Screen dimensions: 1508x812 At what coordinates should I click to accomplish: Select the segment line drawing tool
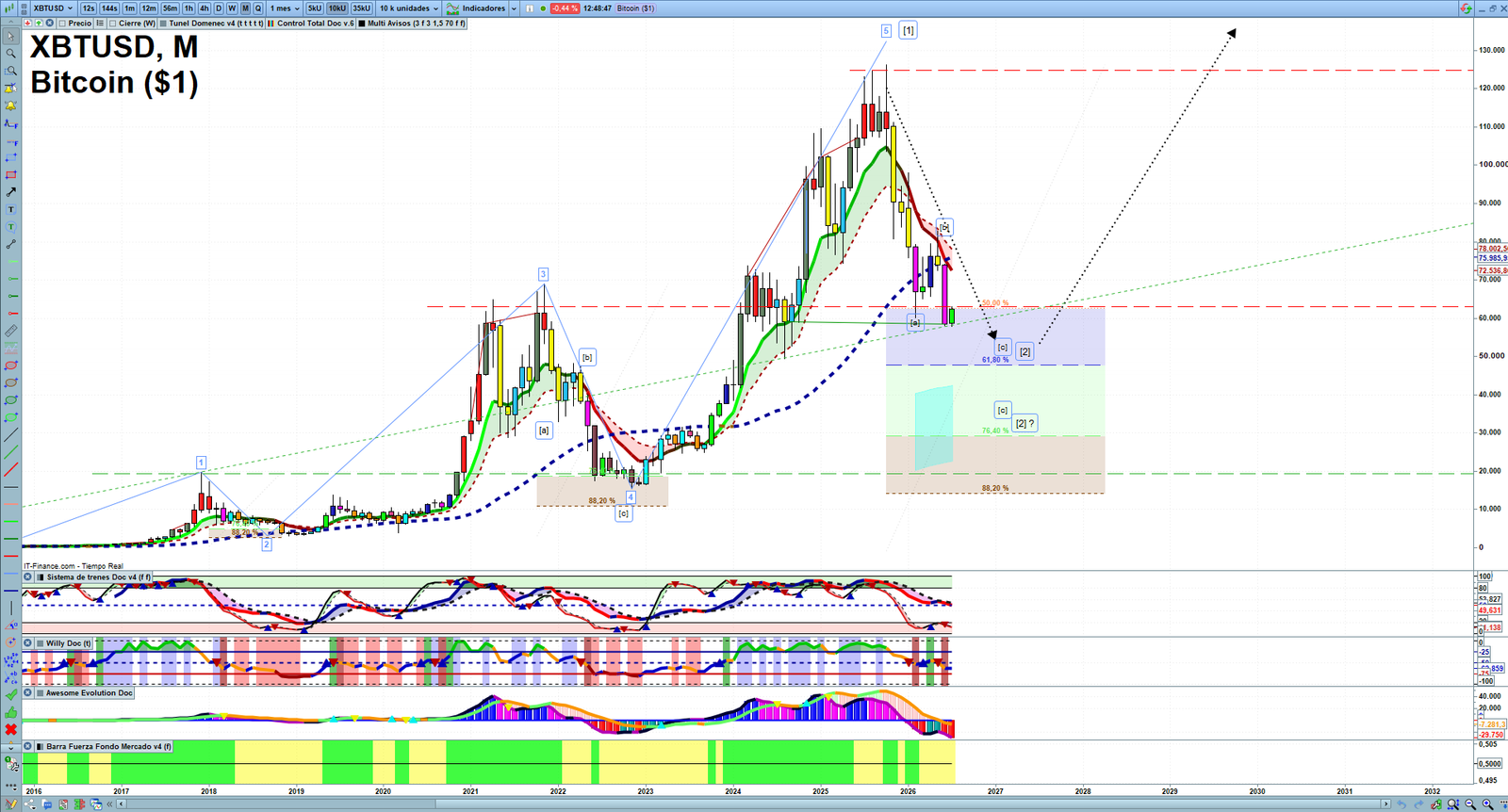tap(11, 244)
